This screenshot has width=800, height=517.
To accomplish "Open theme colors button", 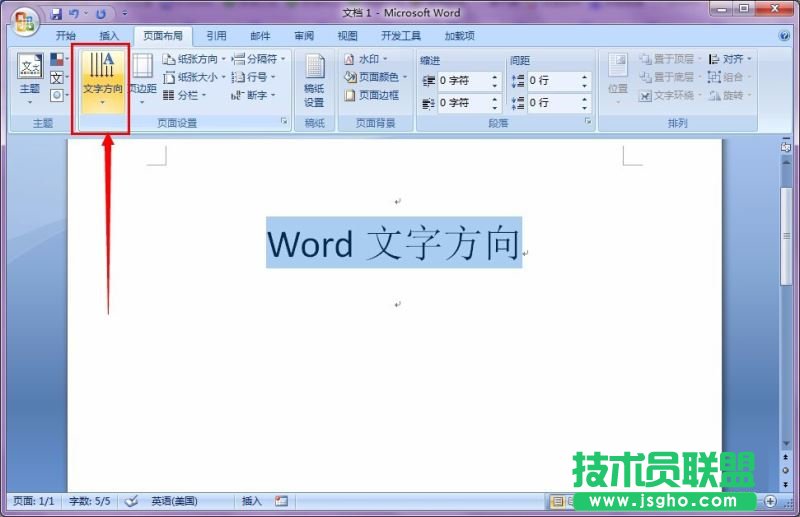I will tap(58, 59).
